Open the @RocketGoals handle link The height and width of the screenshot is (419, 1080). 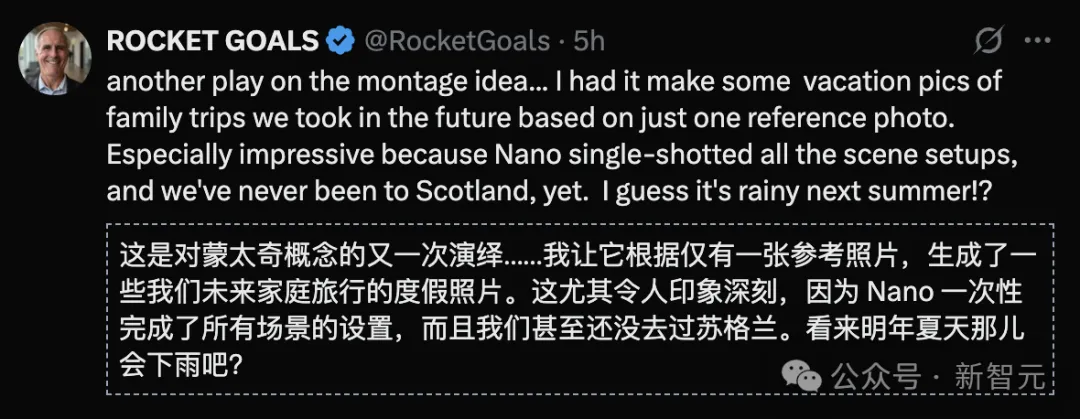[457, 41]
